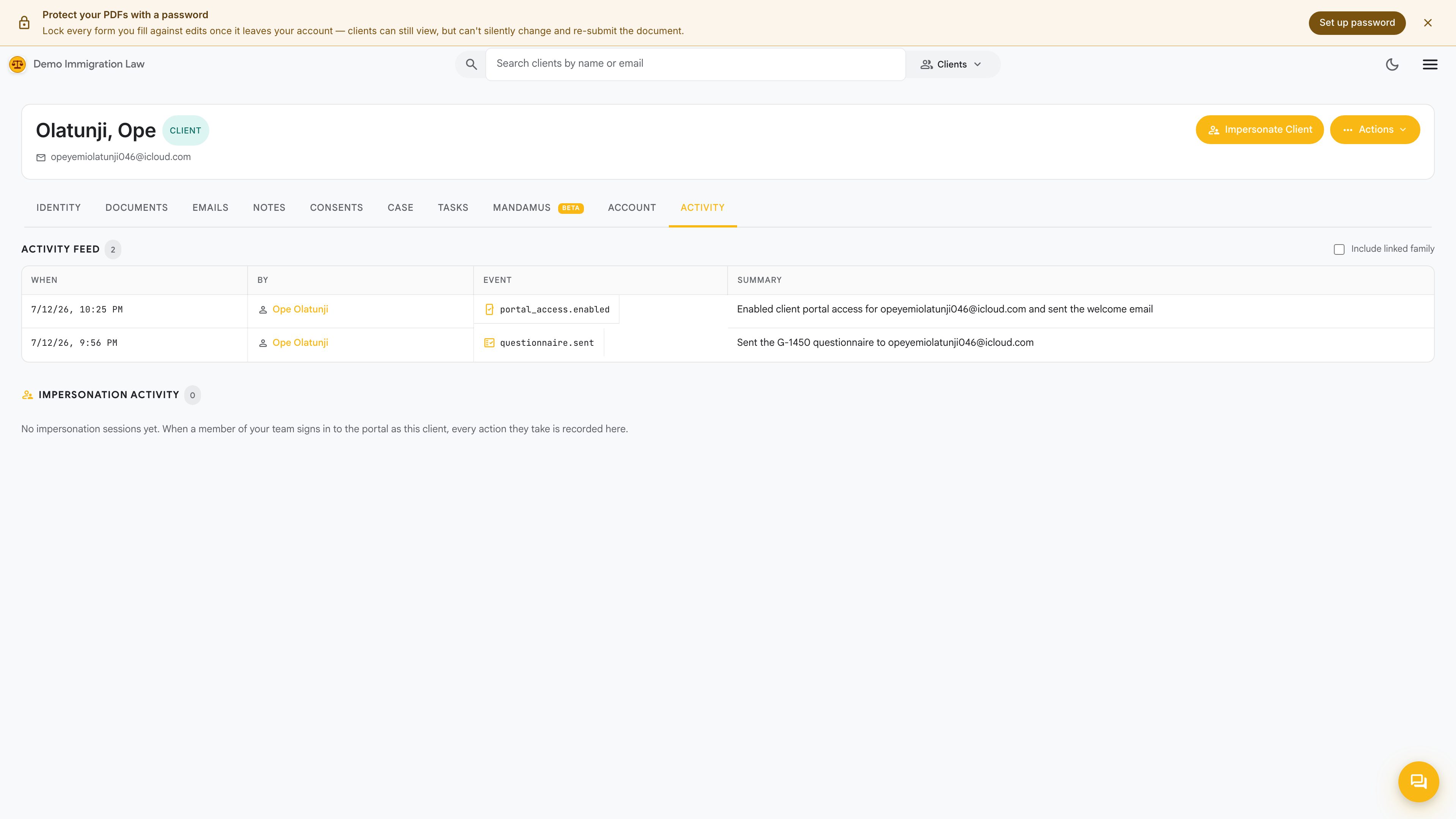This screenshot has height=819, width=1456.
Task: Click the Impersonate Client button
Action: point(1259,129)
